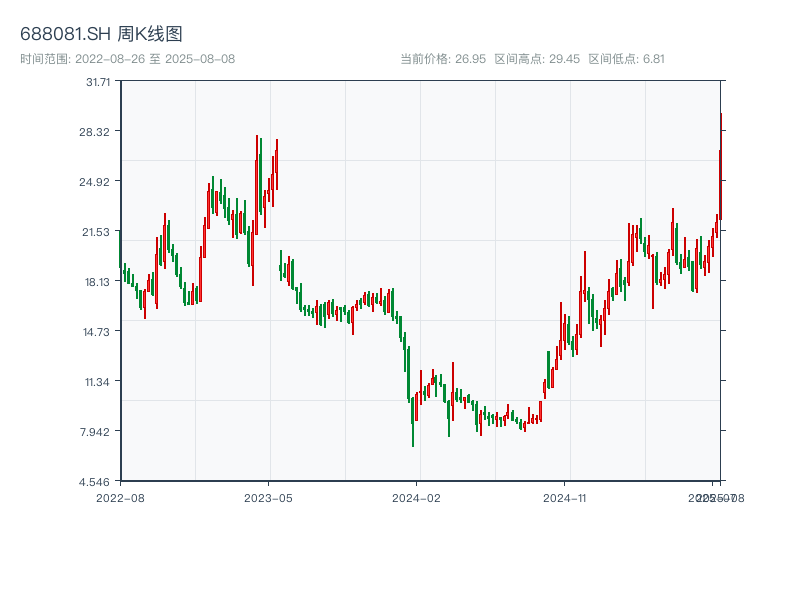
Task: Click the 区间低点 6.81 label
Action: coord(627,59)
